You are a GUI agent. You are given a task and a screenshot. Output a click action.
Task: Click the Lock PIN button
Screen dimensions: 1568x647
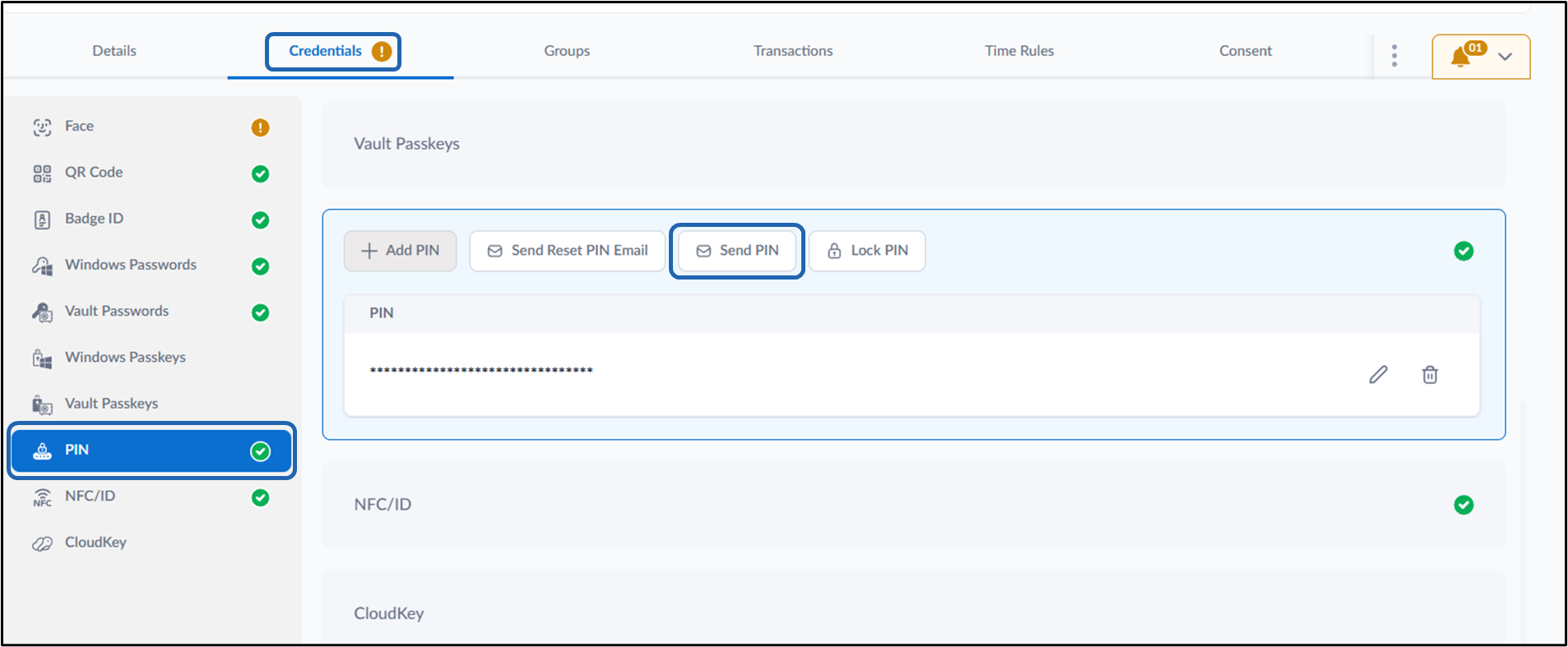867,251
